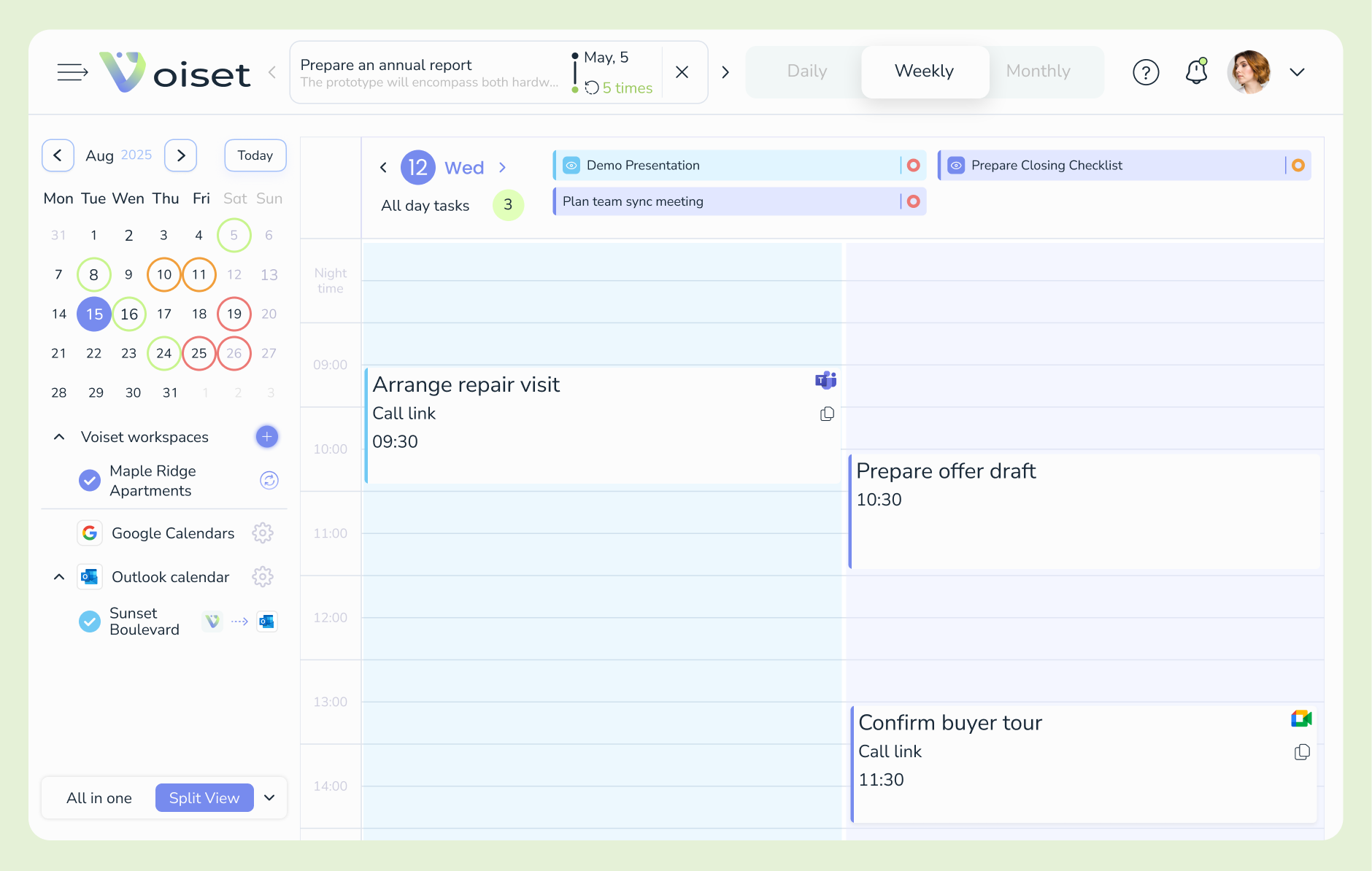Collapse the Voiset workspaces section
1372x871 pixels.
(59, 437)
